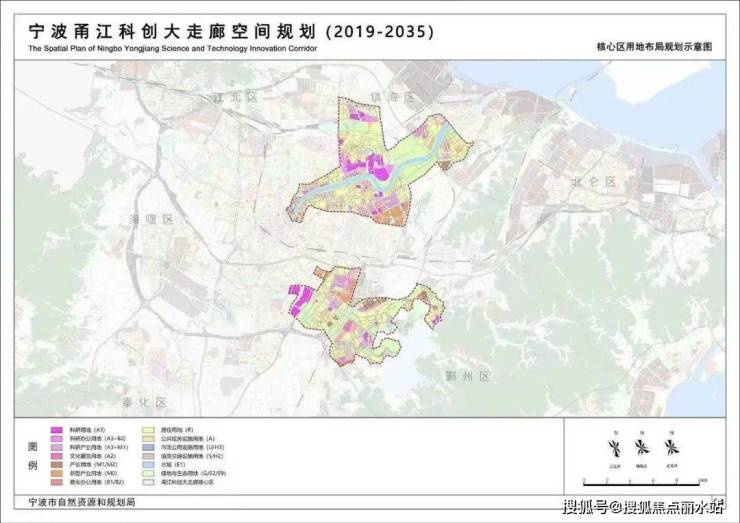
Task: Click the 图例 legend heading
Action: pyautogui.click(x=33, y=456)
